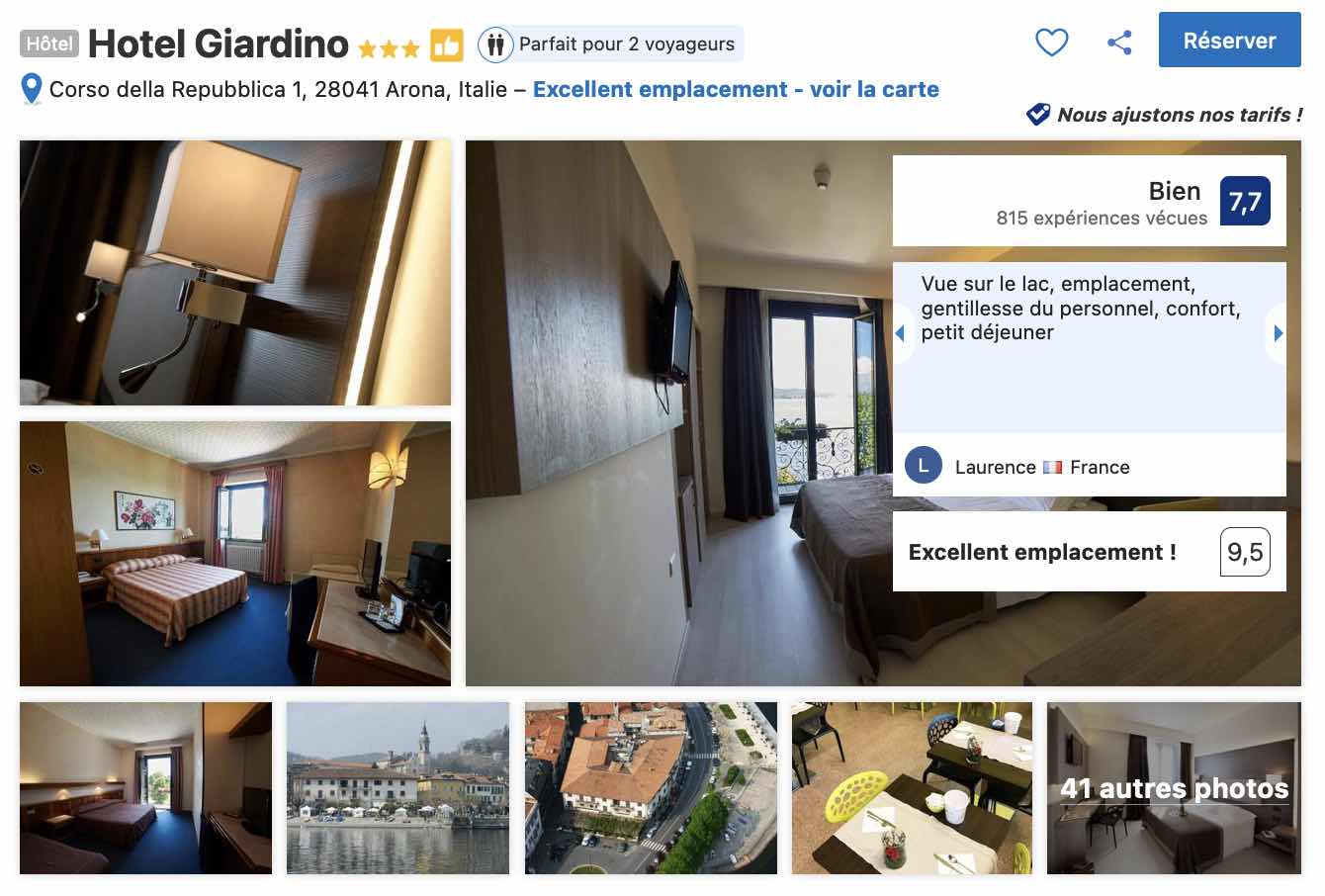
Task: Click the price-match tag icon
Action: pyautogui.click(x=1038, y=115)
